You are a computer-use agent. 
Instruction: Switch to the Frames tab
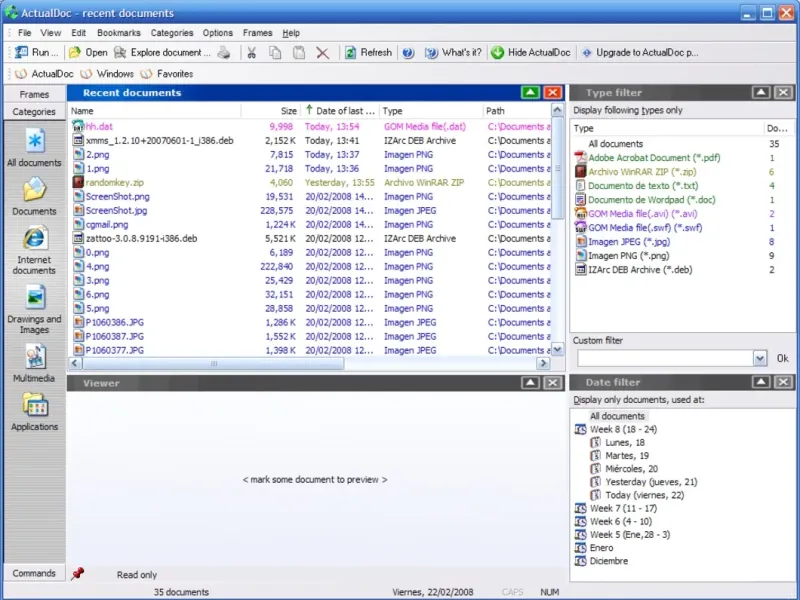coord(34,94)
